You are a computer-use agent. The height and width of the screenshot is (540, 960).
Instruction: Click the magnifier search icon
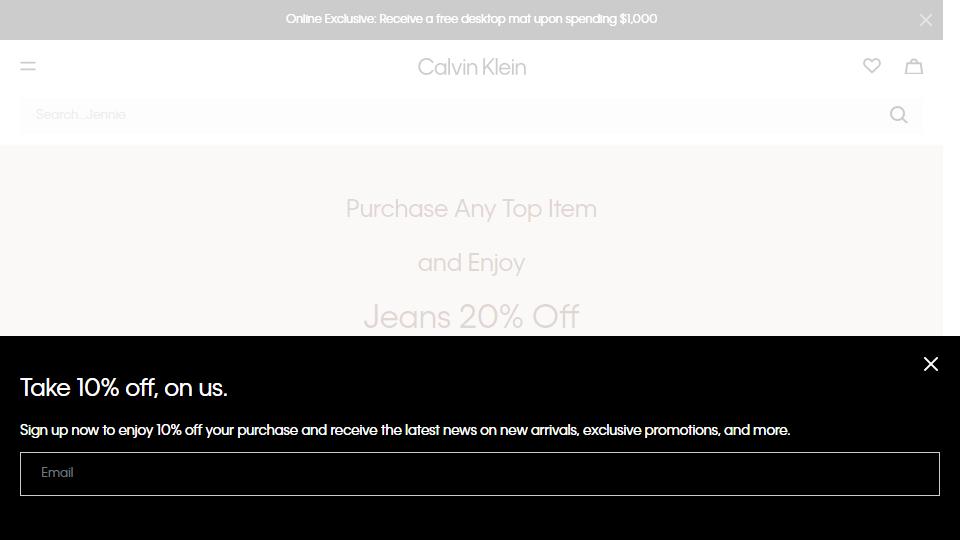point(898,114)
